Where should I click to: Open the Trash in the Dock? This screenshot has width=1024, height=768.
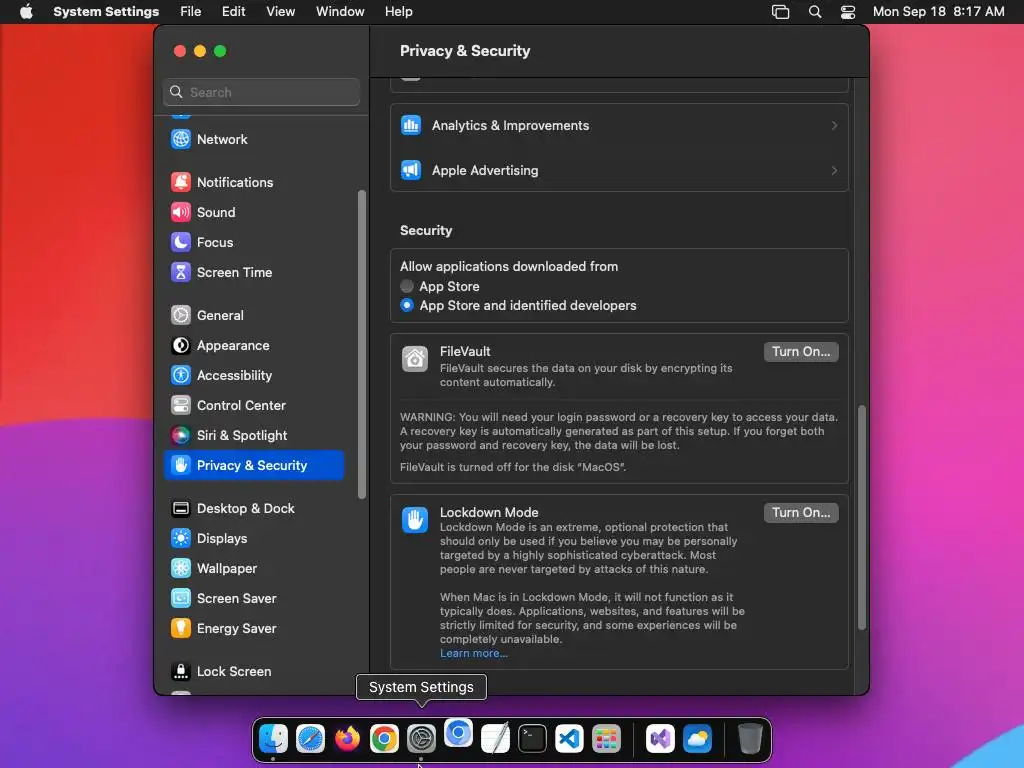tap(750, 739)
